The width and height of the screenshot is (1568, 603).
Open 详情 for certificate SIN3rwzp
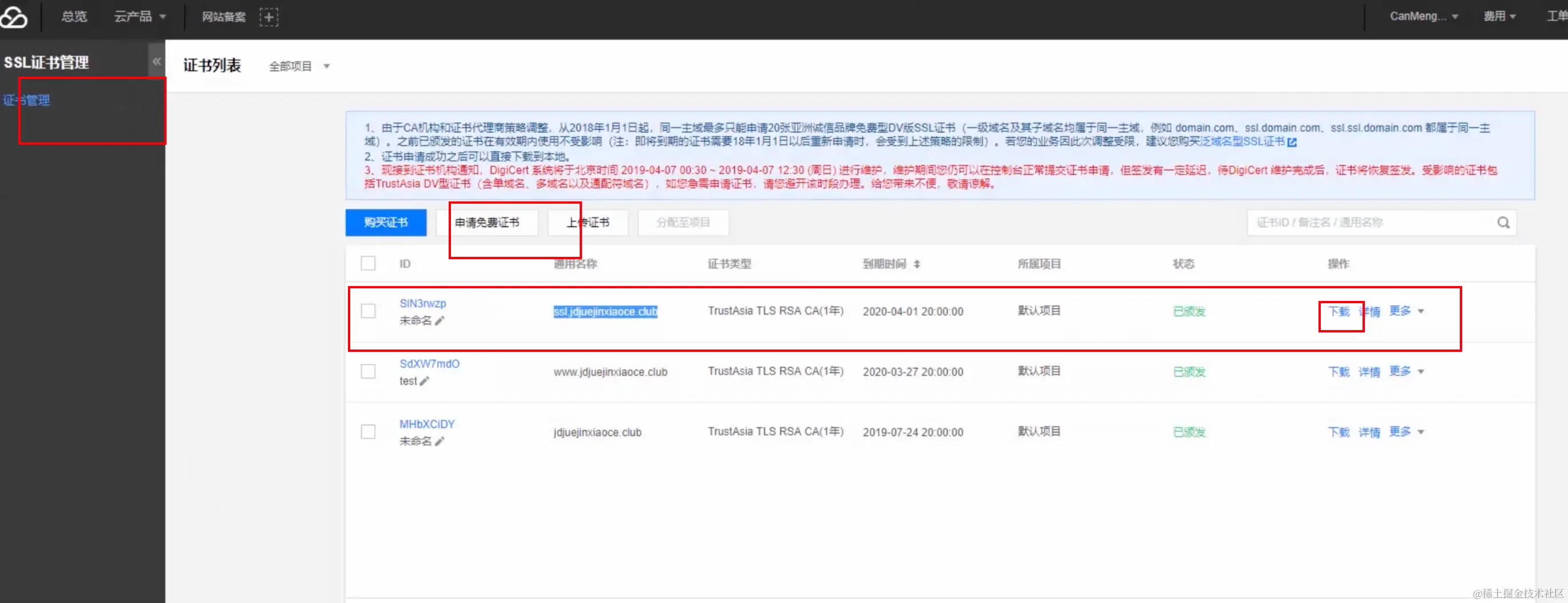tap(1369, 312)
